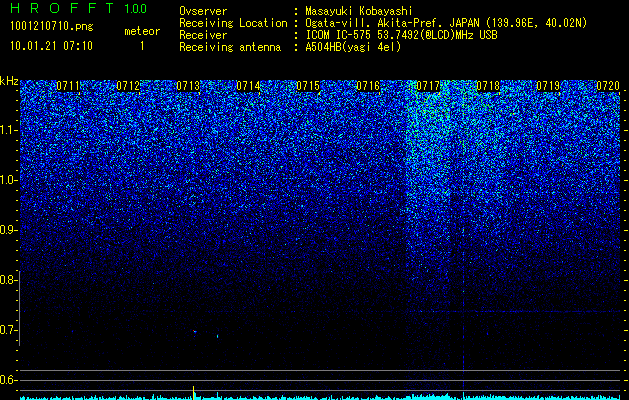Click the A504HB(yagi 4el) antenna text
Viewport: 629px width, 400px height.
(353, 47)
